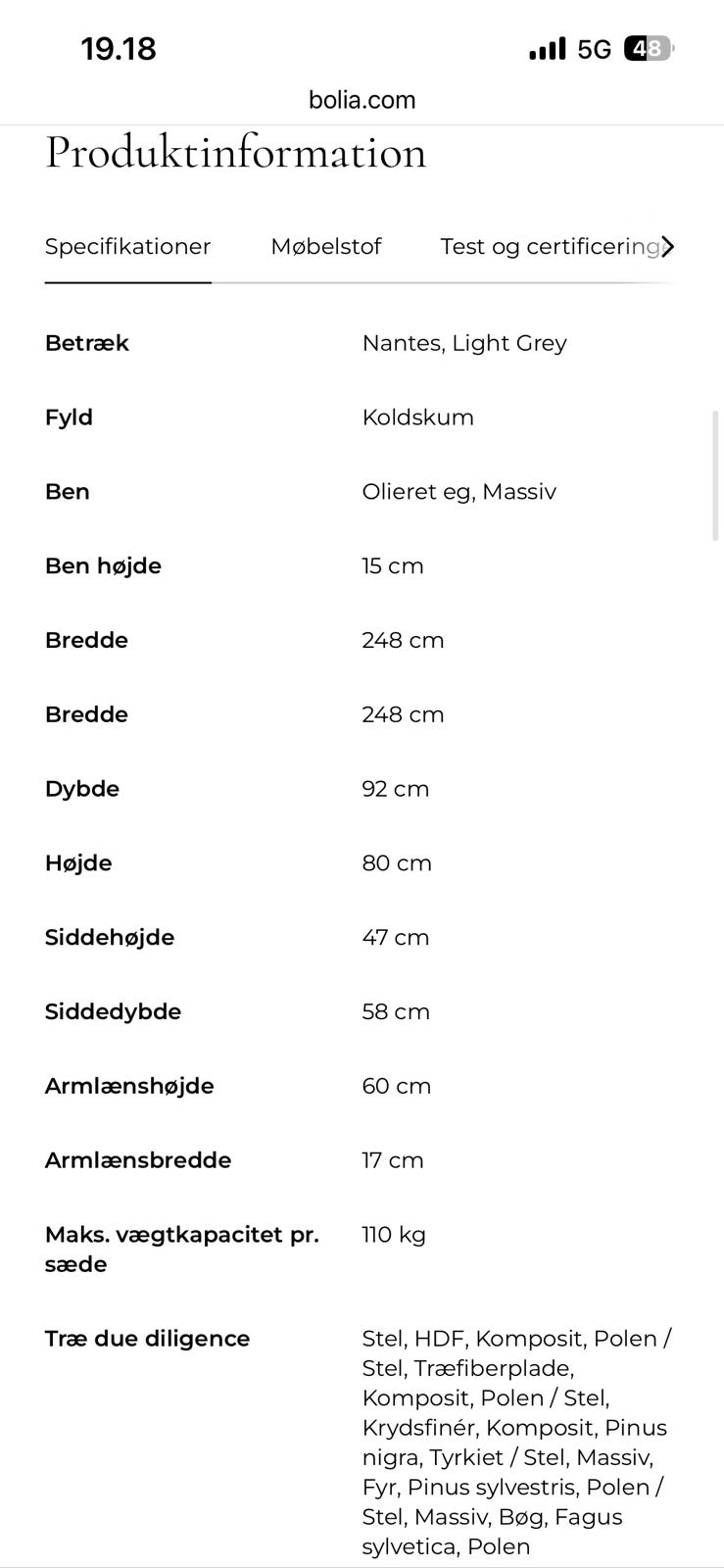
Task: Expand the tabs with the right chevron arrow
Action: (x=670, y=247)
